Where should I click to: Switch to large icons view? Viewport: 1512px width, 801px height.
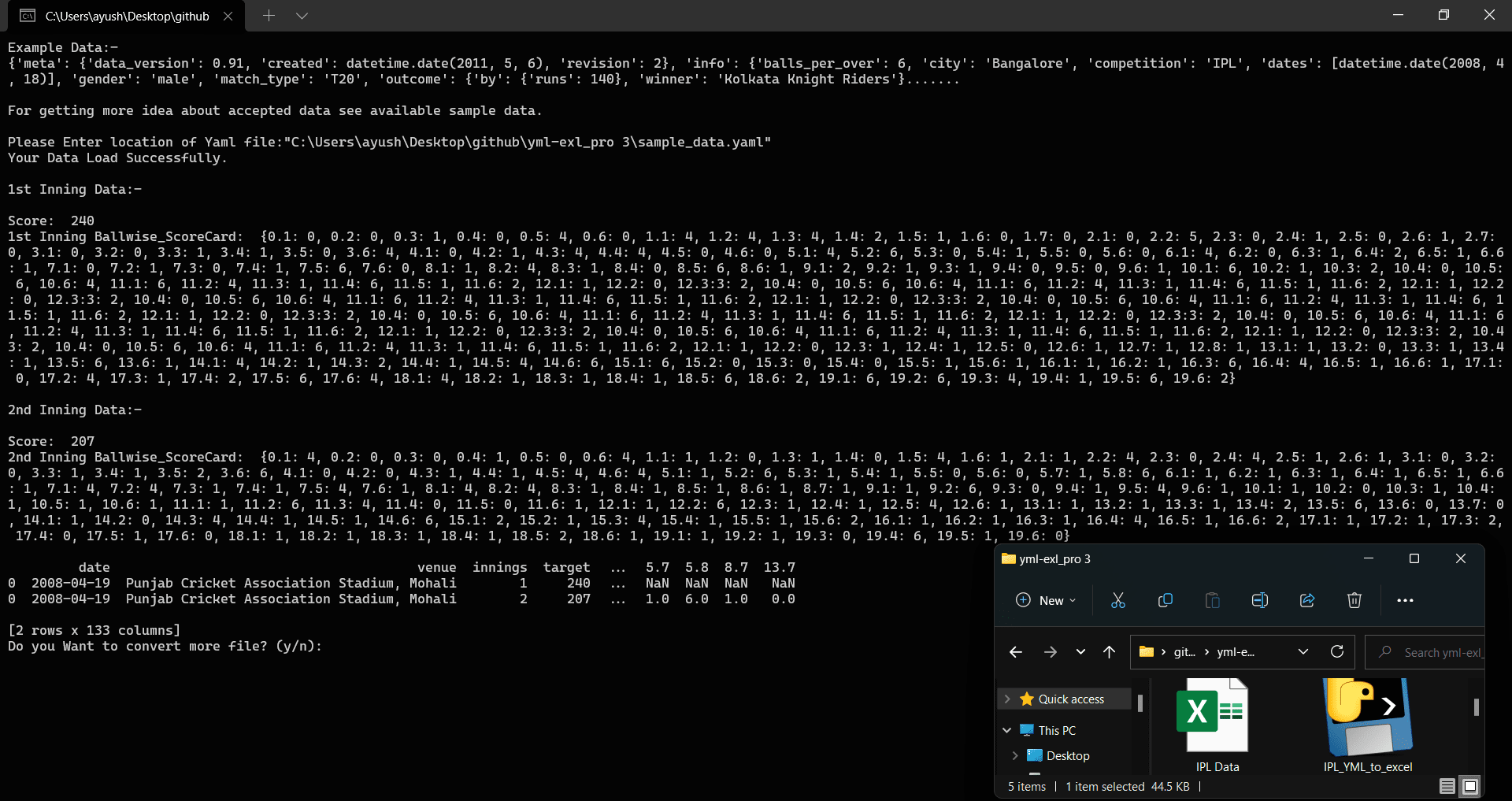pos(1469,786)
